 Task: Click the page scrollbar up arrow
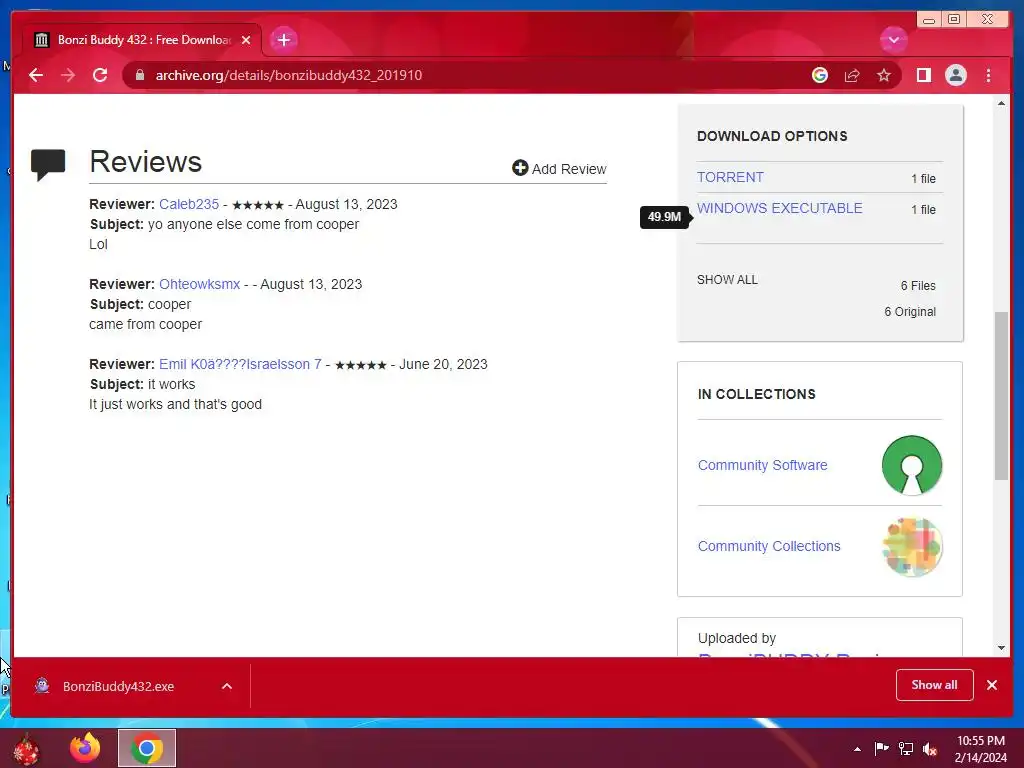tap(1002, 103)
